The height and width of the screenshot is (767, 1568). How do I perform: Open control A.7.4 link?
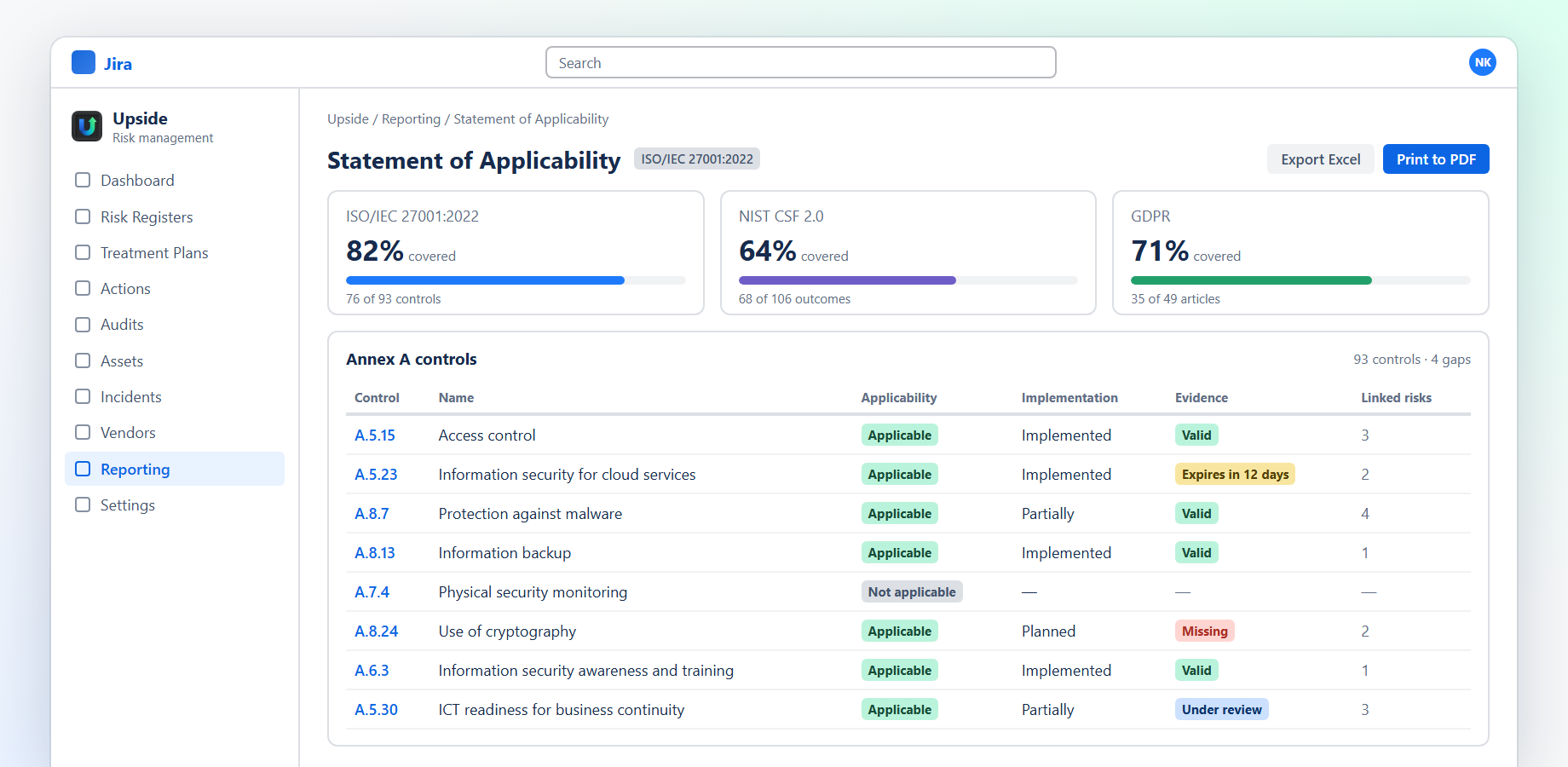(x=372, y=592)
